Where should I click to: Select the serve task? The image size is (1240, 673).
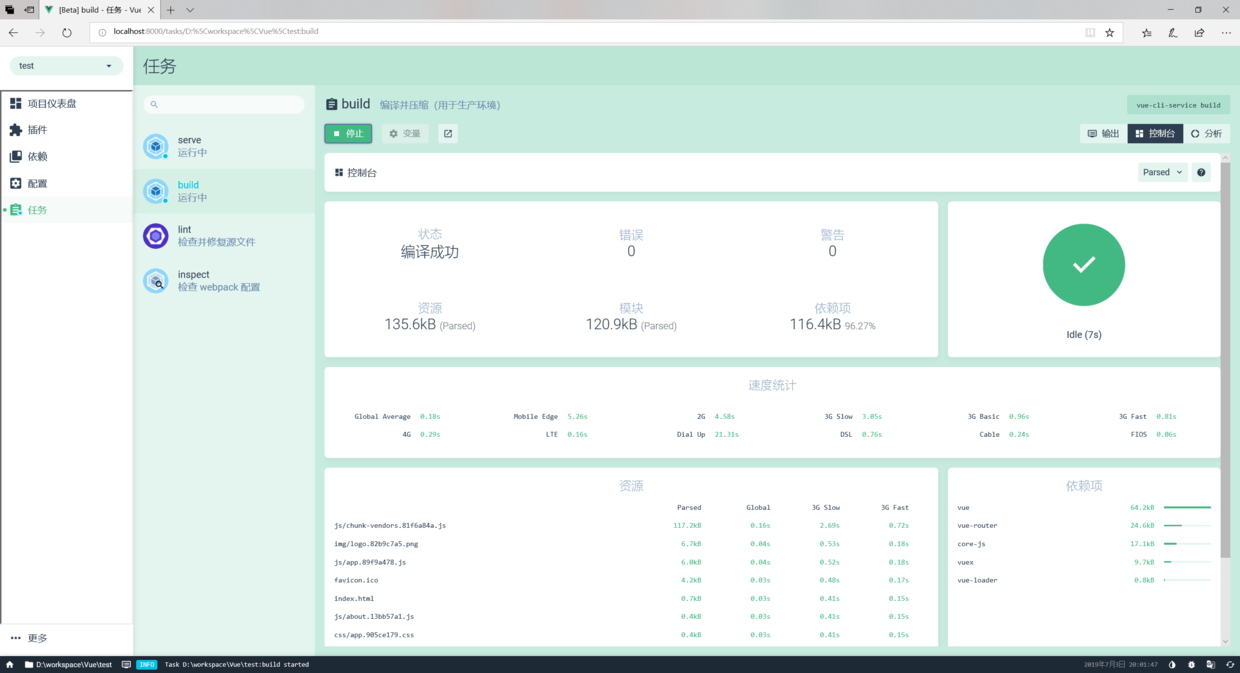pos(224,146)
